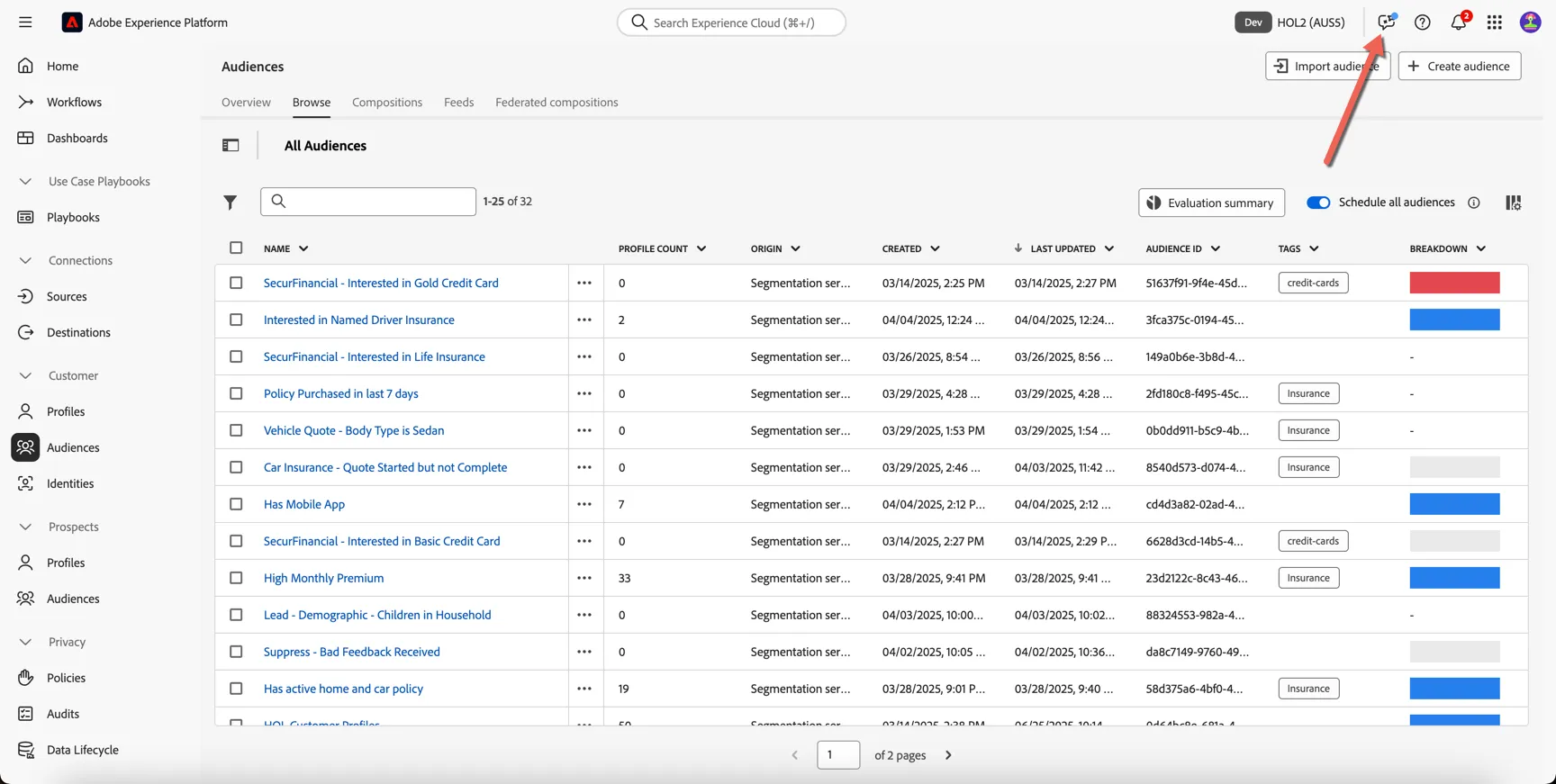Switch to the Feeds tab
Viewport: 1556px width, 784px height.
458,102
